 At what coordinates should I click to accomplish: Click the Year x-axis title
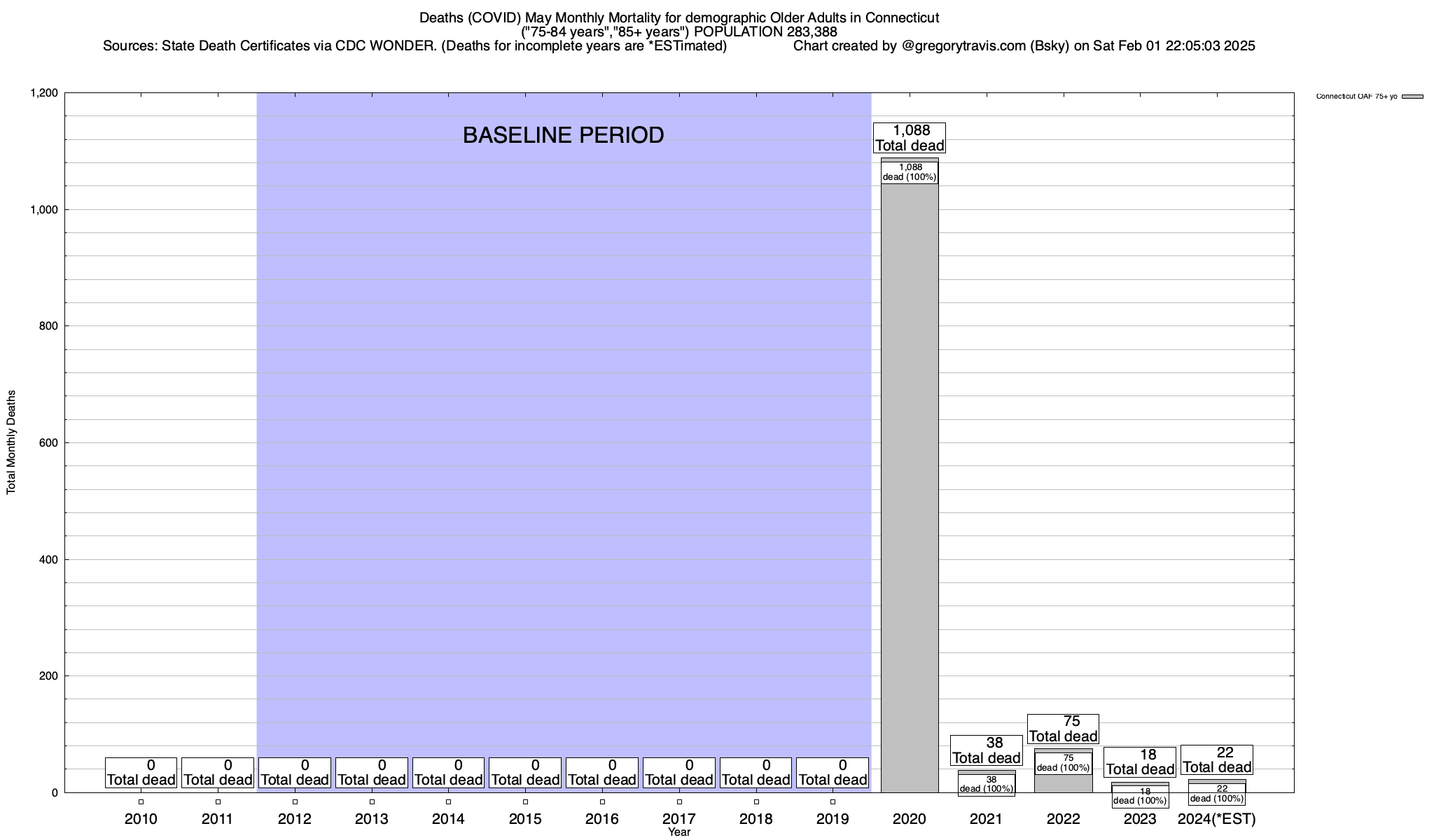tap(678, 832)
